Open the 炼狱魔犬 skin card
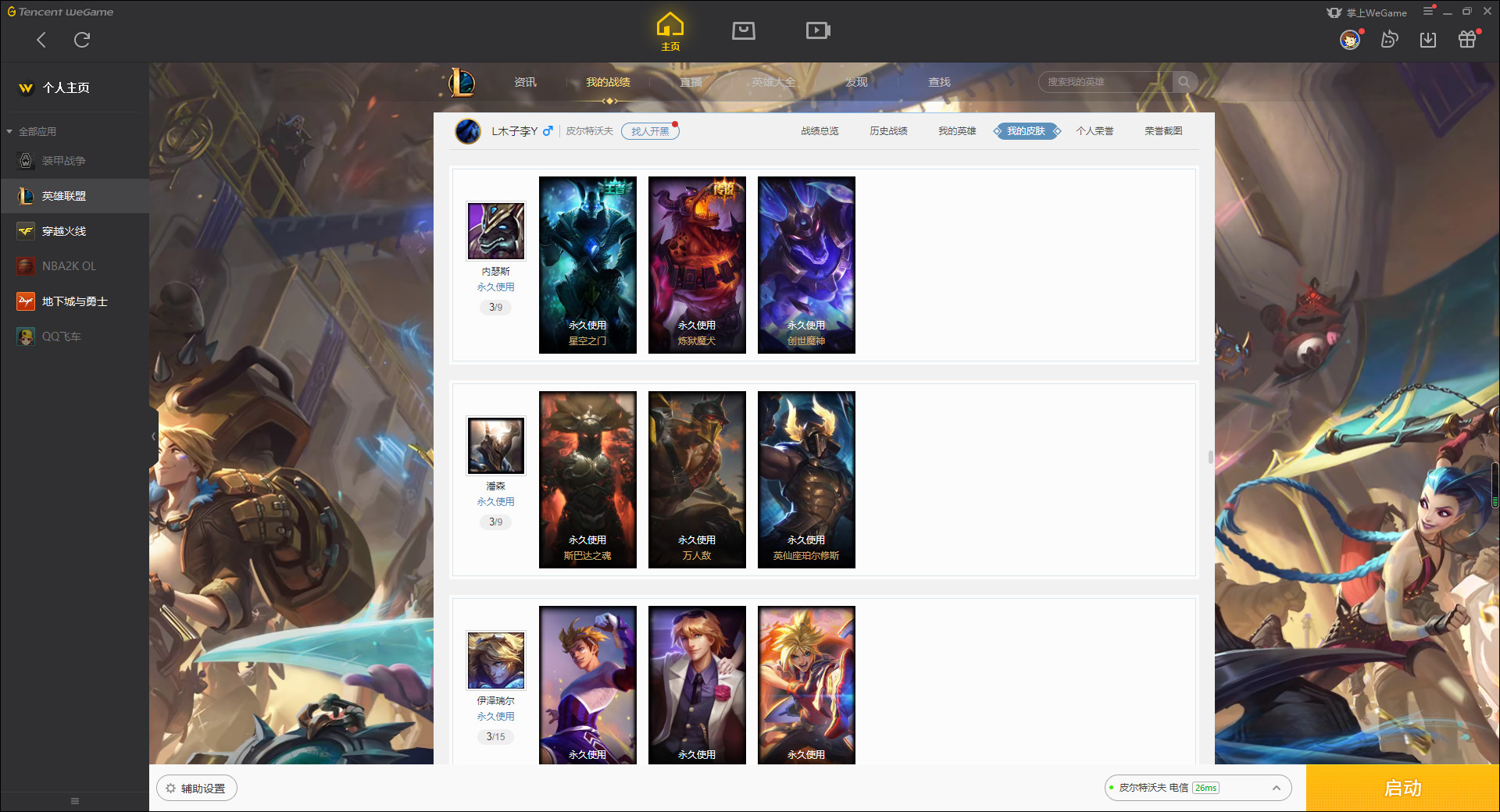 click(697, 265)
